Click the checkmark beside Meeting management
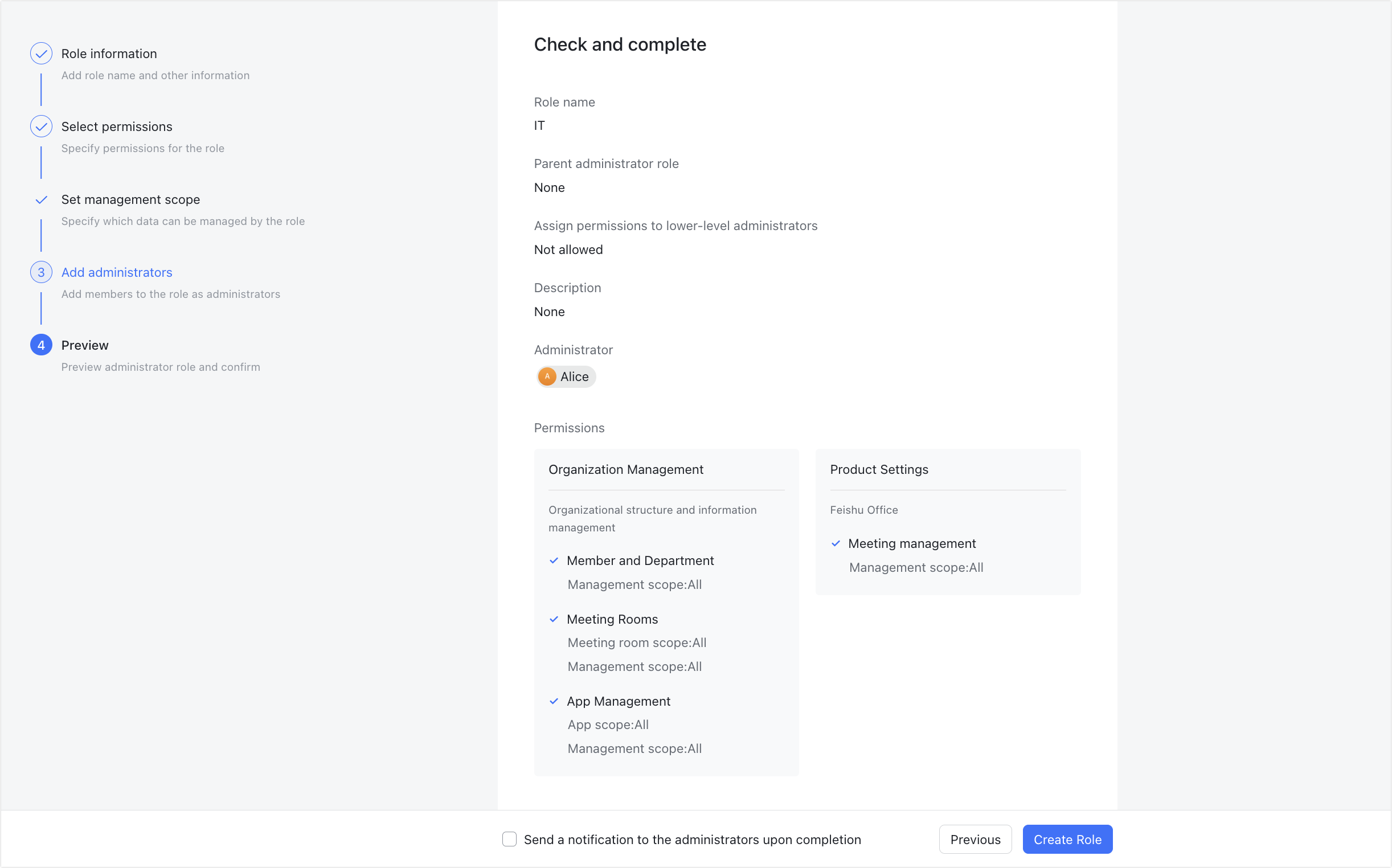The width and height of the screenshot is (1392, 868). coord(836,544)
